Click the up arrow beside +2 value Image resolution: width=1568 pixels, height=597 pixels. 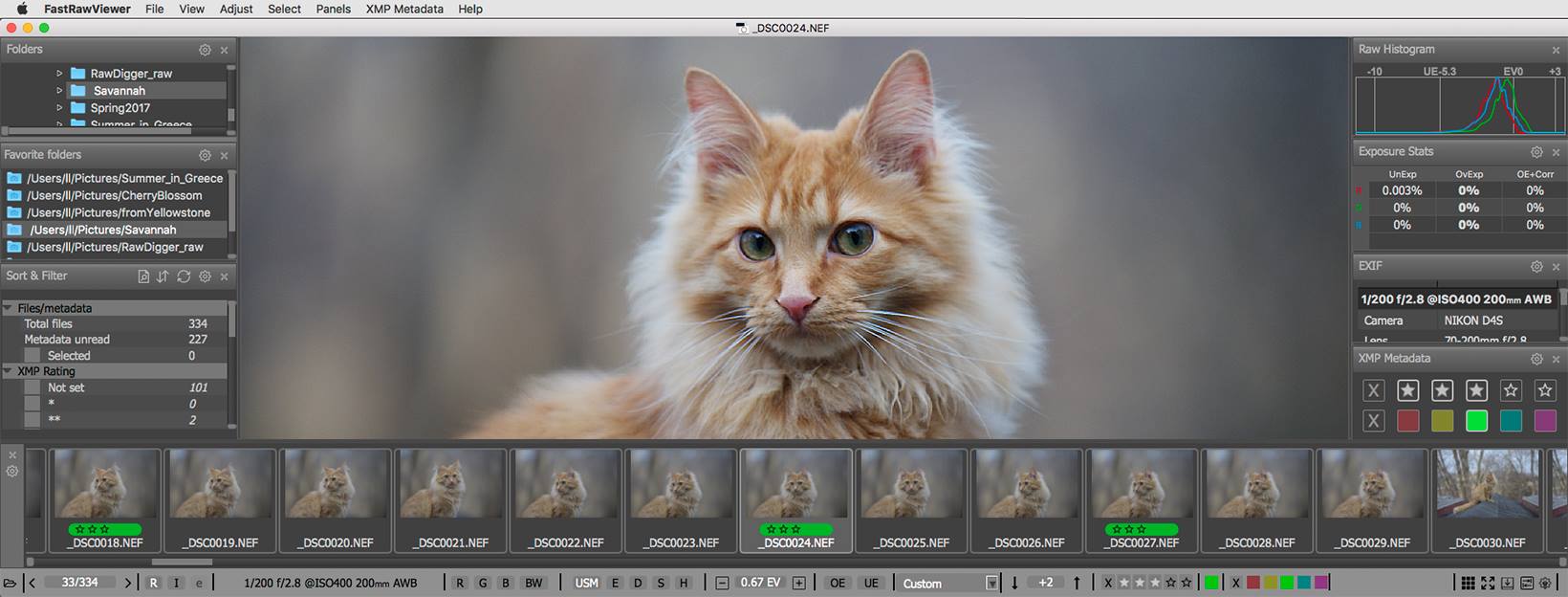coord(1077,583)
